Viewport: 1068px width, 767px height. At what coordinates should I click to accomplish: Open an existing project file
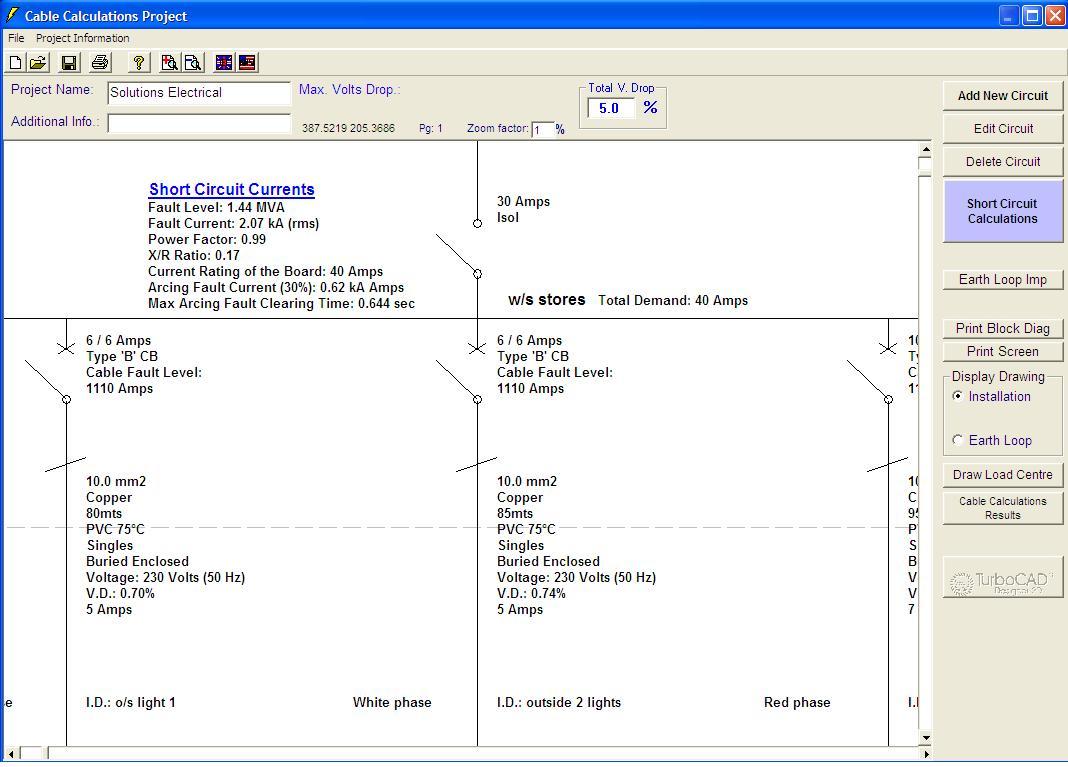[x=38, y=63]
